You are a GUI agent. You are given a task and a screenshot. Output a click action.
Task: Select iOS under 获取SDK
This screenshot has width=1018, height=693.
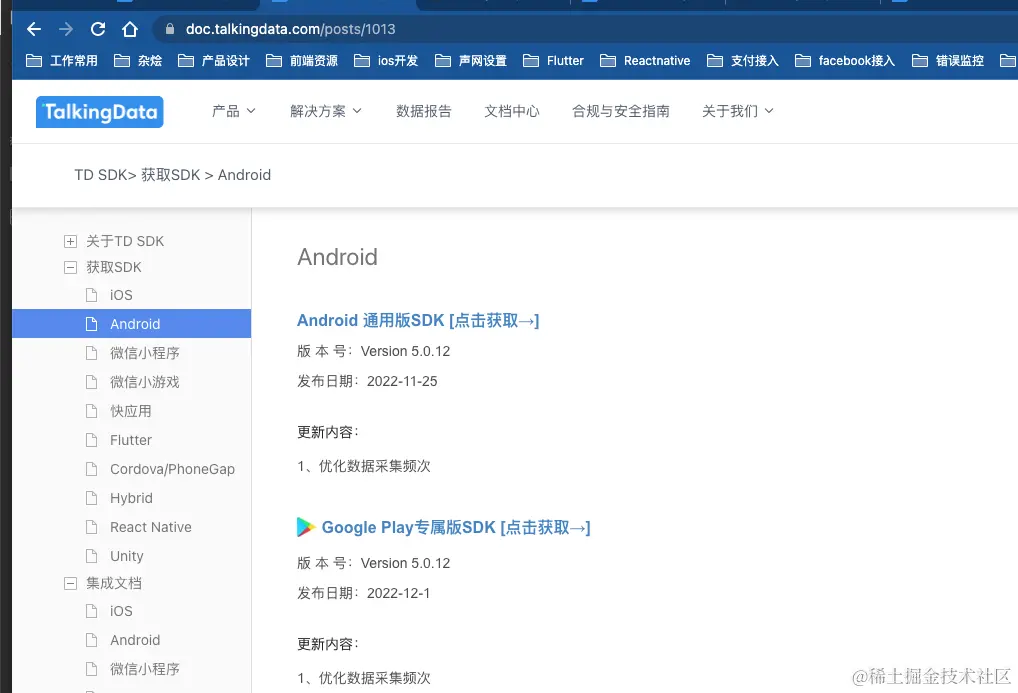(121, 295)
